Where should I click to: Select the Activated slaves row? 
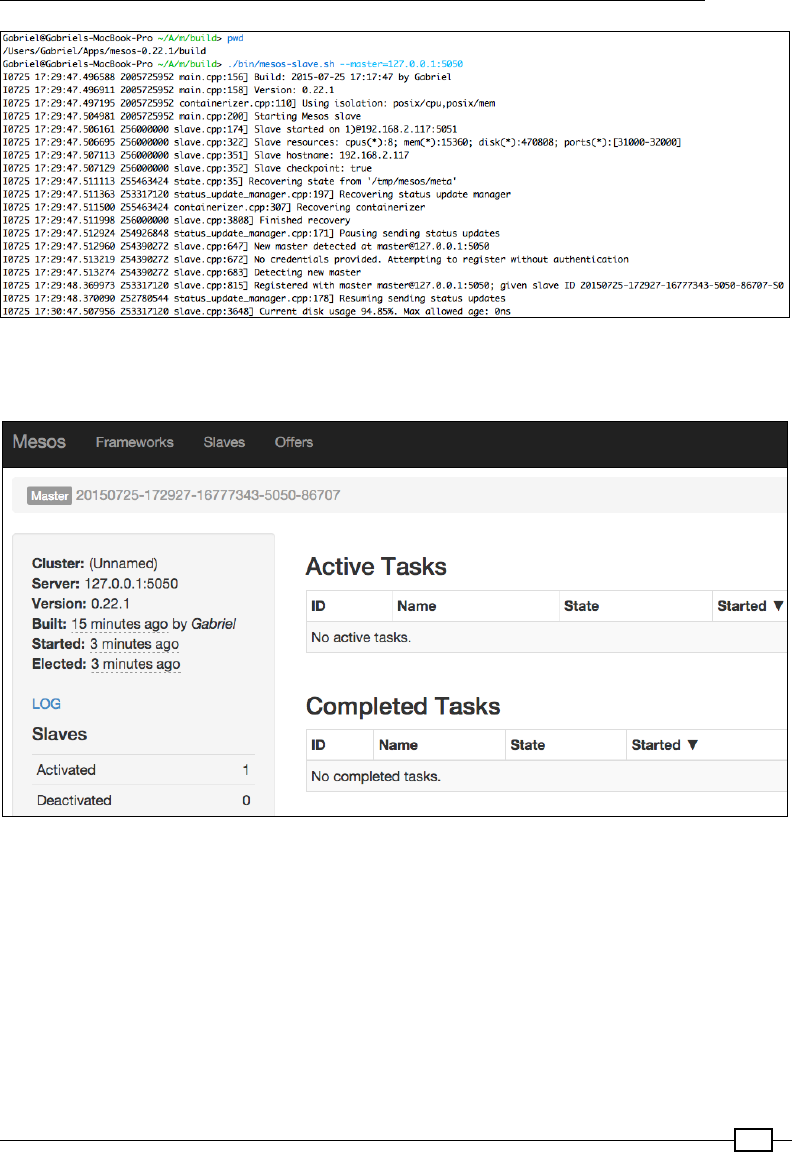[x=143, y=770]
